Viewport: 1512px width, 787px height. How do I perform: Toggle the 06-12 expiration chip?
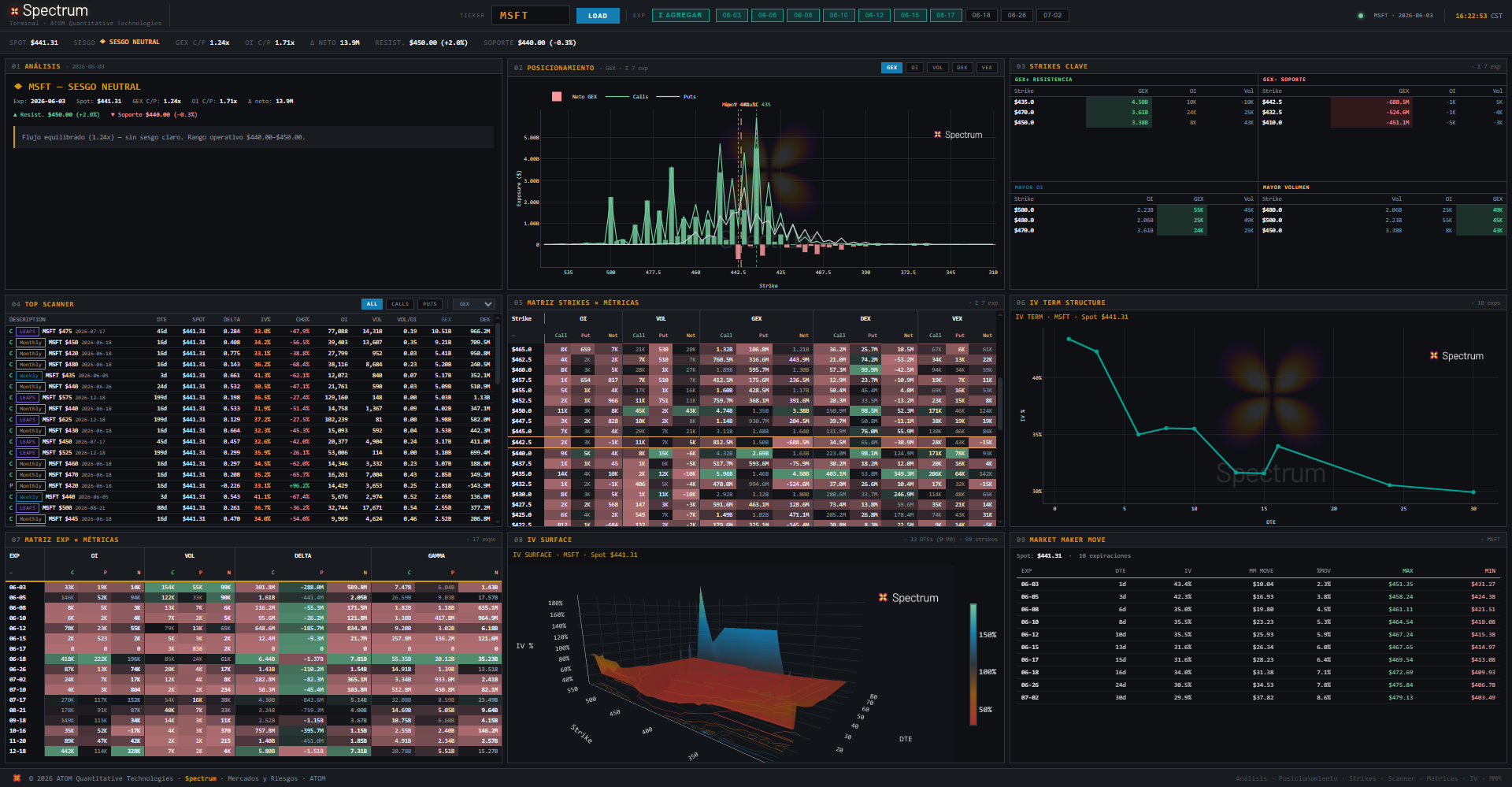click(x=874, y=15)
